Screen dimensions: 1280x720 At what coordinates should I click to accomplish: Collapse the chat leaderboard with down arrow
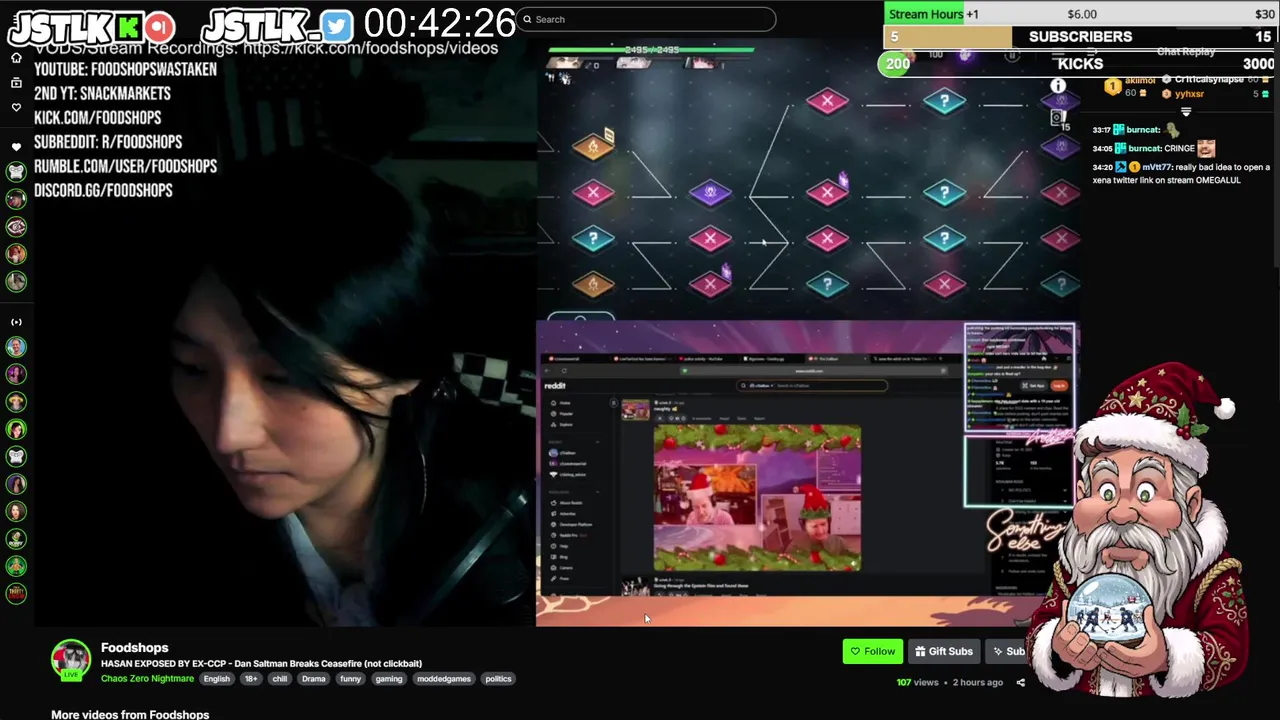pos(1186,112)
